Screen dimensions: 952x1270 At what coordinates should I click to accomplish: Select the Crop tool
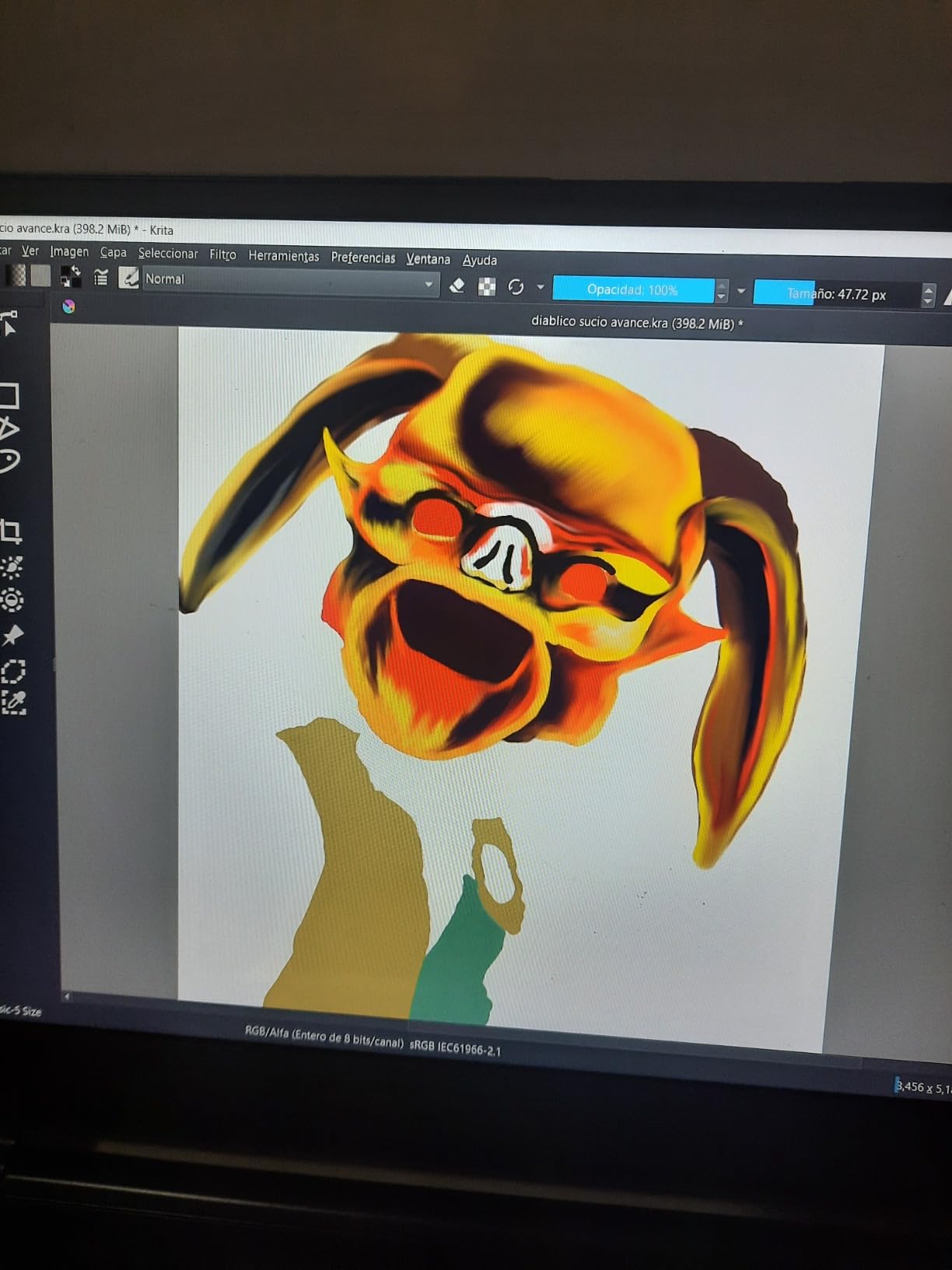click(10, 531)
